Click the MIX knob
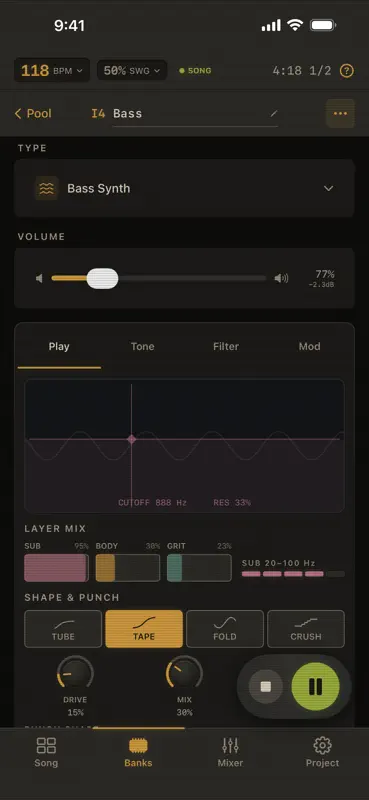The image size is (369, 800). click(184, 673)
